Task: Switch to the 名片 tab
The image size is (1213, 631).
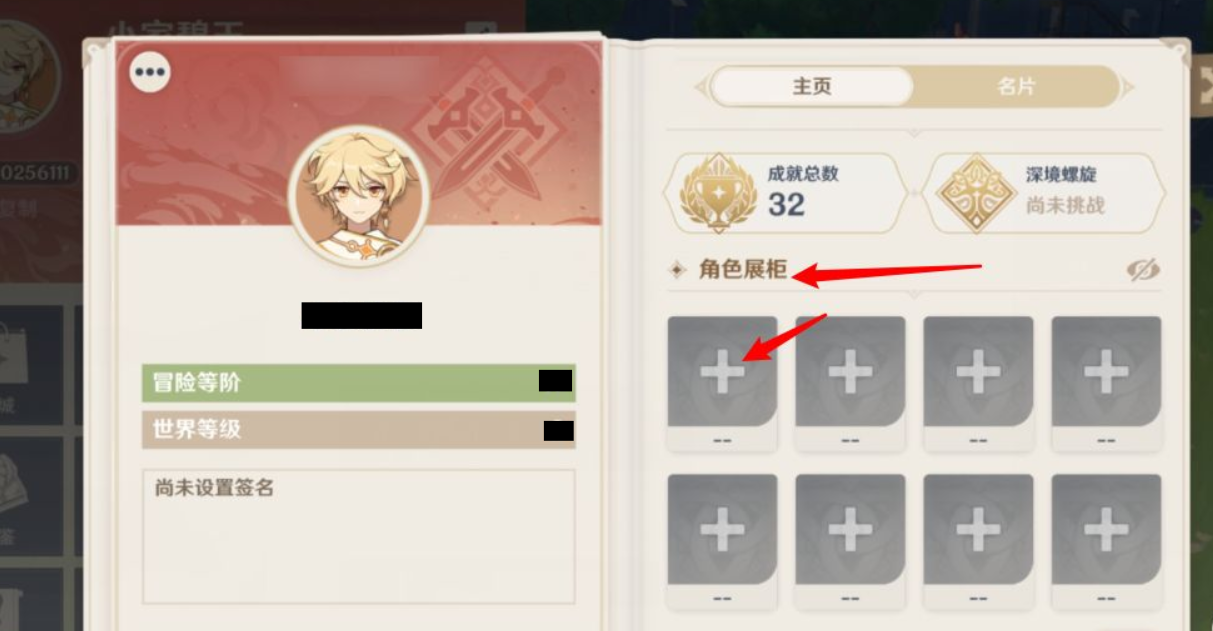Action: (1015, 87)
